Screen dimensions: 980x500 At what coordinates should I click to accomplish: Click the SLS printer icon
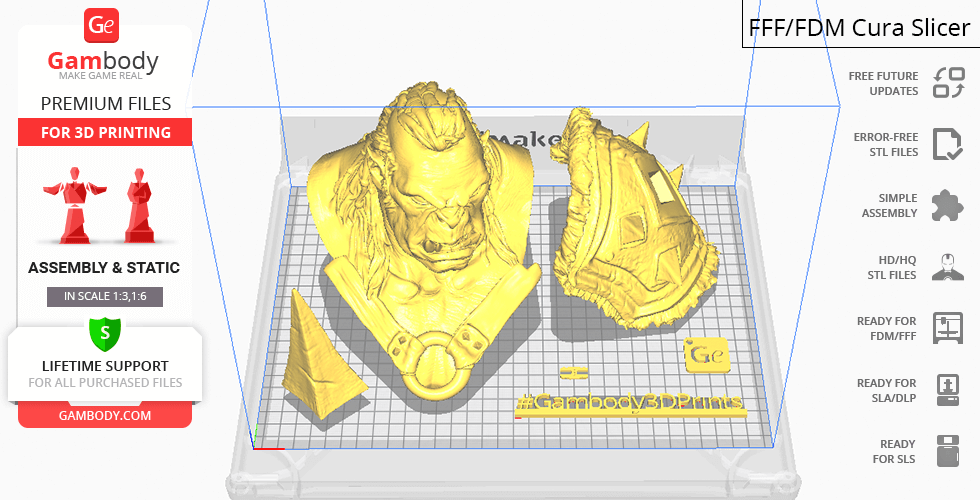click(x=947, y=451)
